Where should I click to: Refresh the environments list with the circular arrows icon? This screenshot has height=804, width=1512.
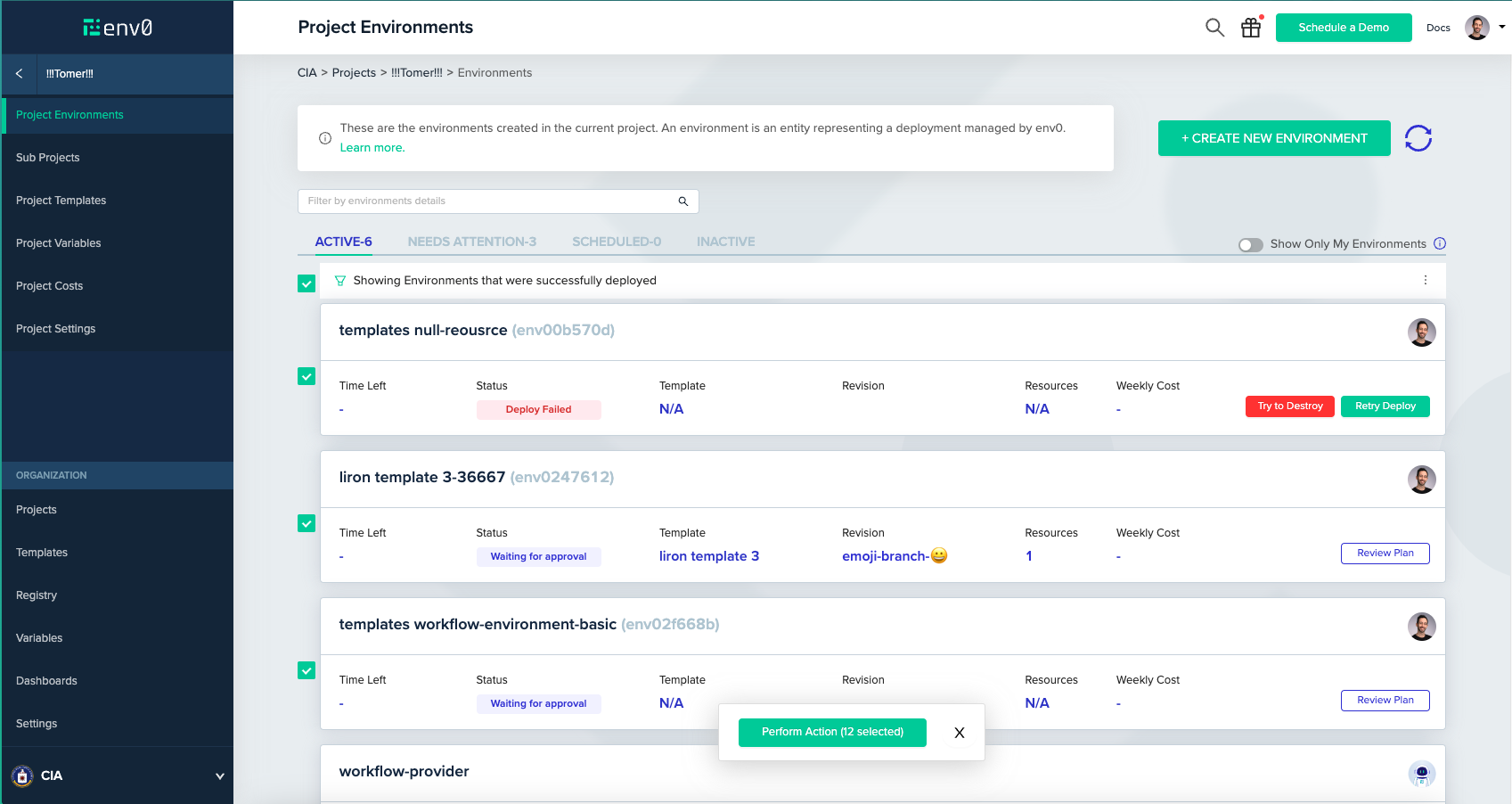click(x=1418, y=137)
